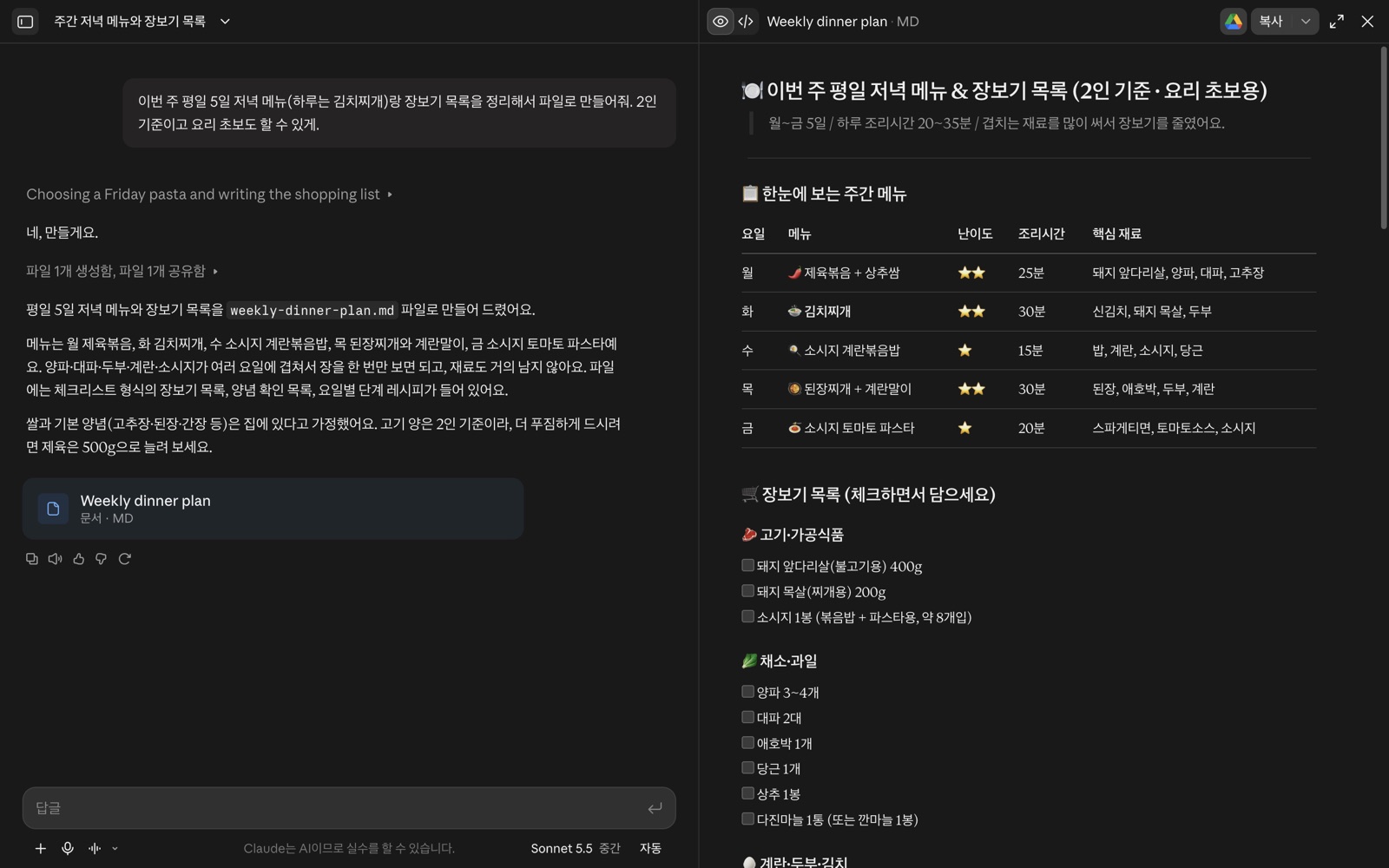Open the dropdown arrow beside 복사
Viewport: 1389px width, 868px height.
pos(1306,22)
